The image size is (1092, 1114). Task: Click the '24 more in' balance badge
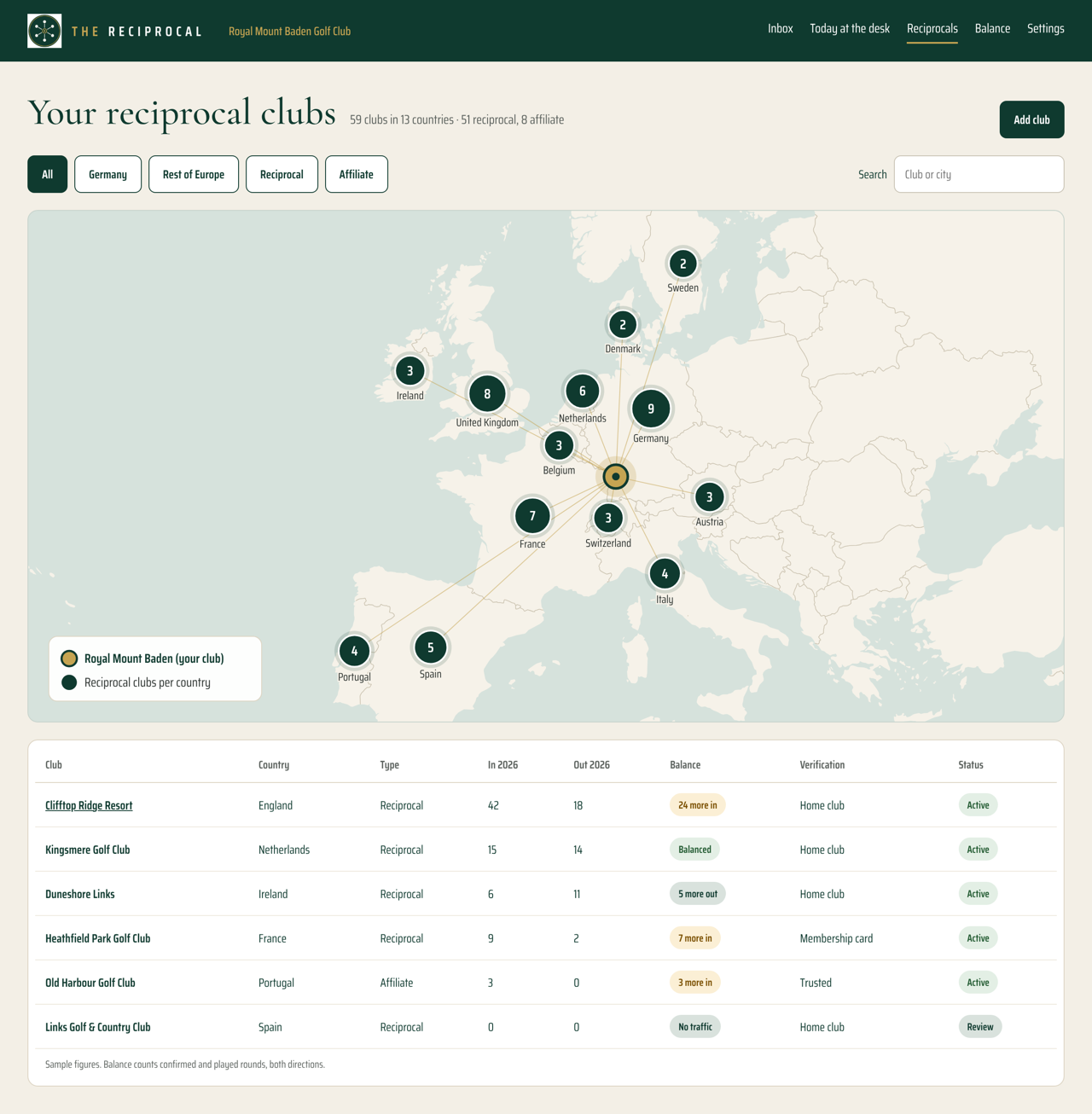point(698,805)
